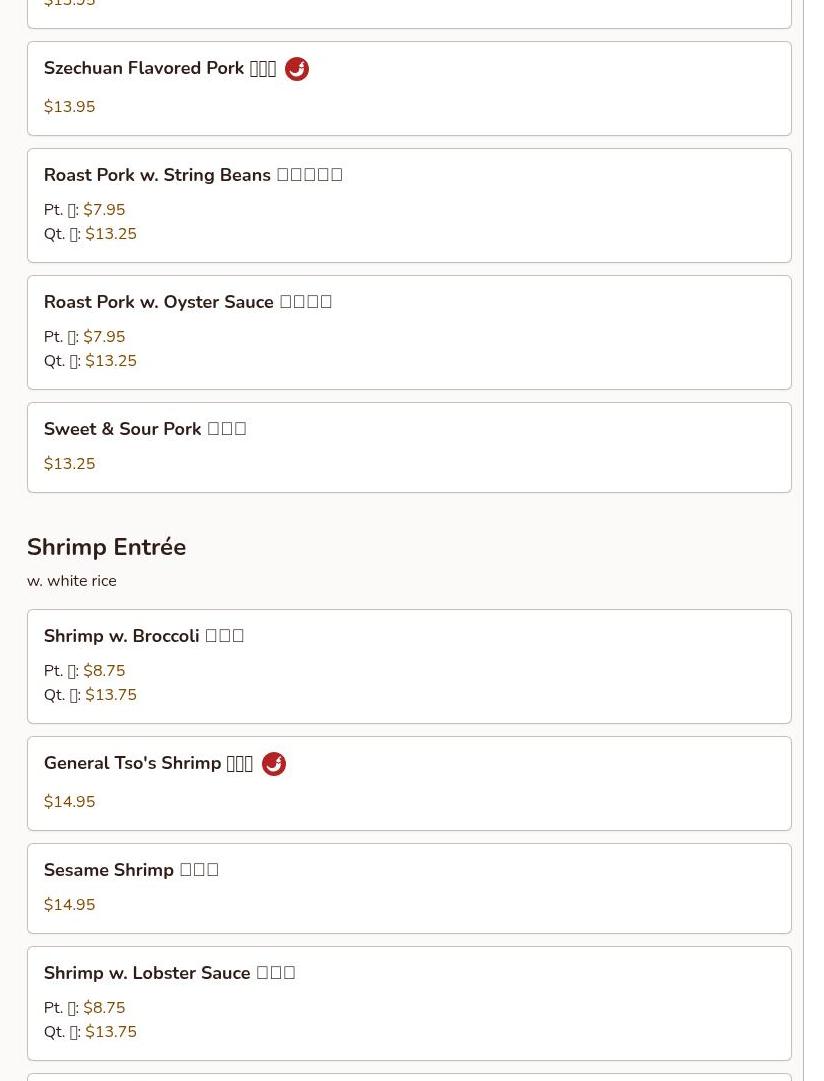Open the Shrimp w. Broccoli item
The height and width of the screenshot is (1081, 824).
tap(409, 666)
